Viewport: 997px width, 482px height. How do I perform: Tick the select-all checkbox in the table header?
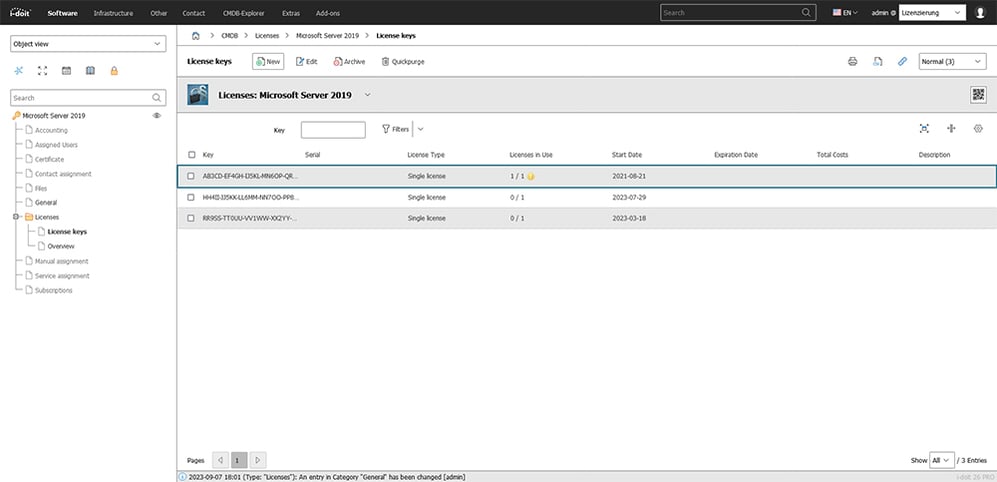coord(191,155)
